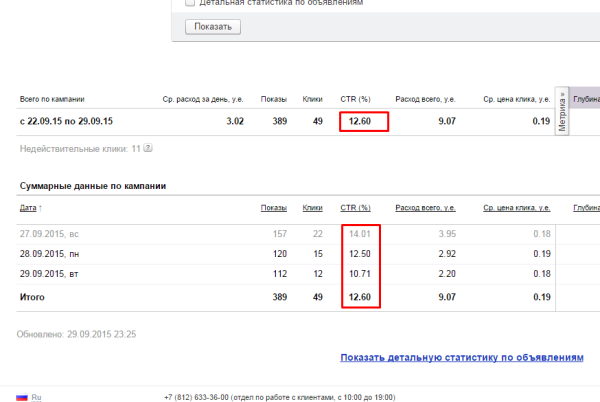Click the average daily spend 3.02

[235, 121]
